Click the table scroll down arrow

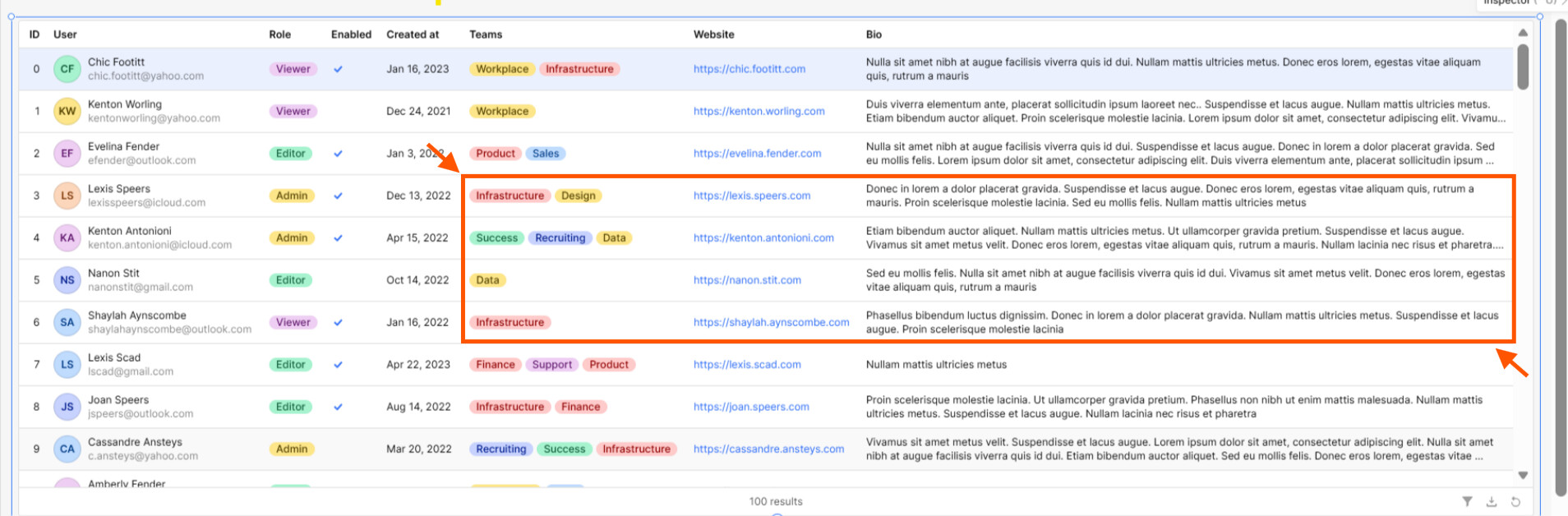click(x=1523, y=475)
